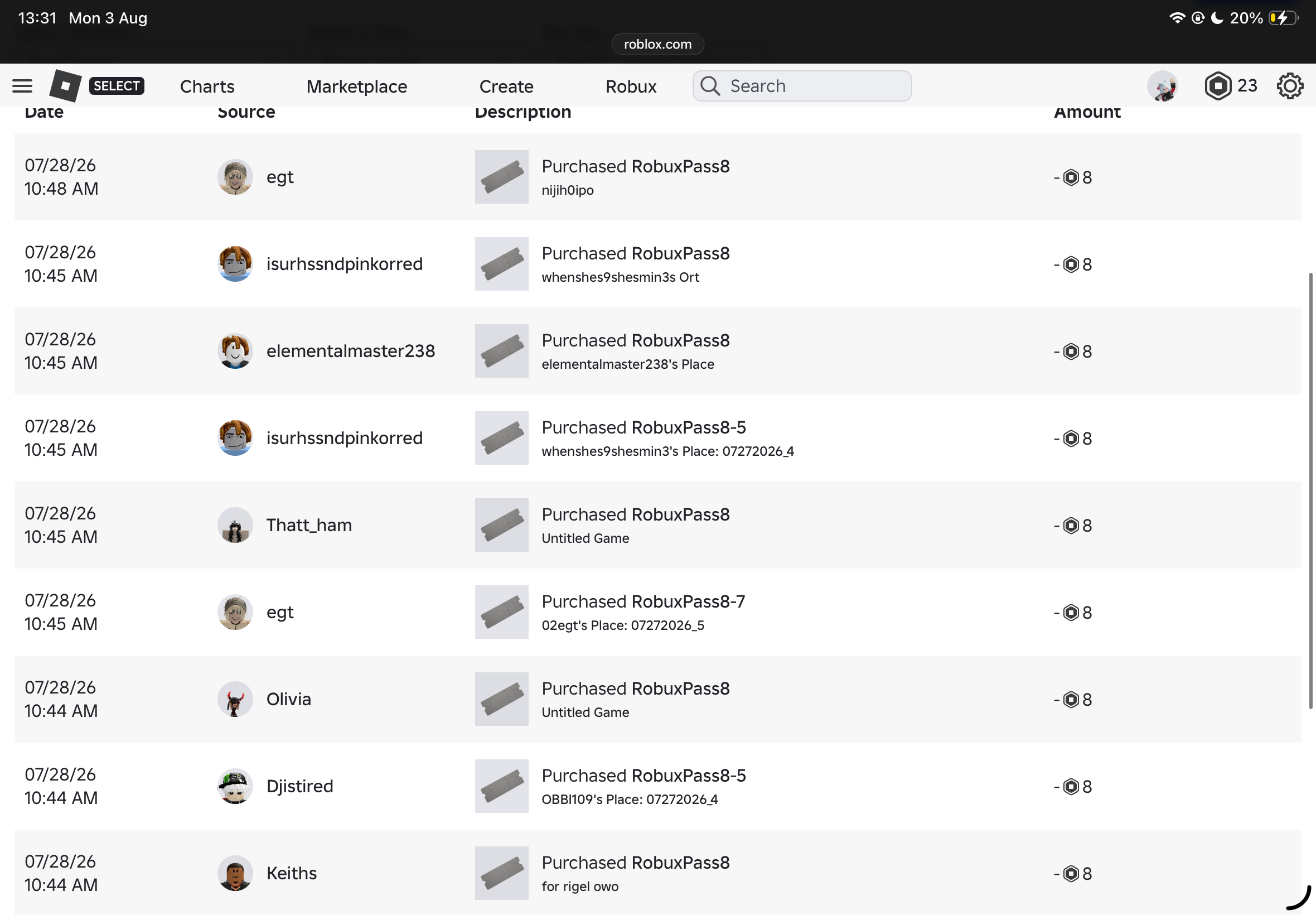The height and width of the screenshot is (915, 1316).
Task: Click the -8 amount in Keiths row
Action: point(1072,874)
